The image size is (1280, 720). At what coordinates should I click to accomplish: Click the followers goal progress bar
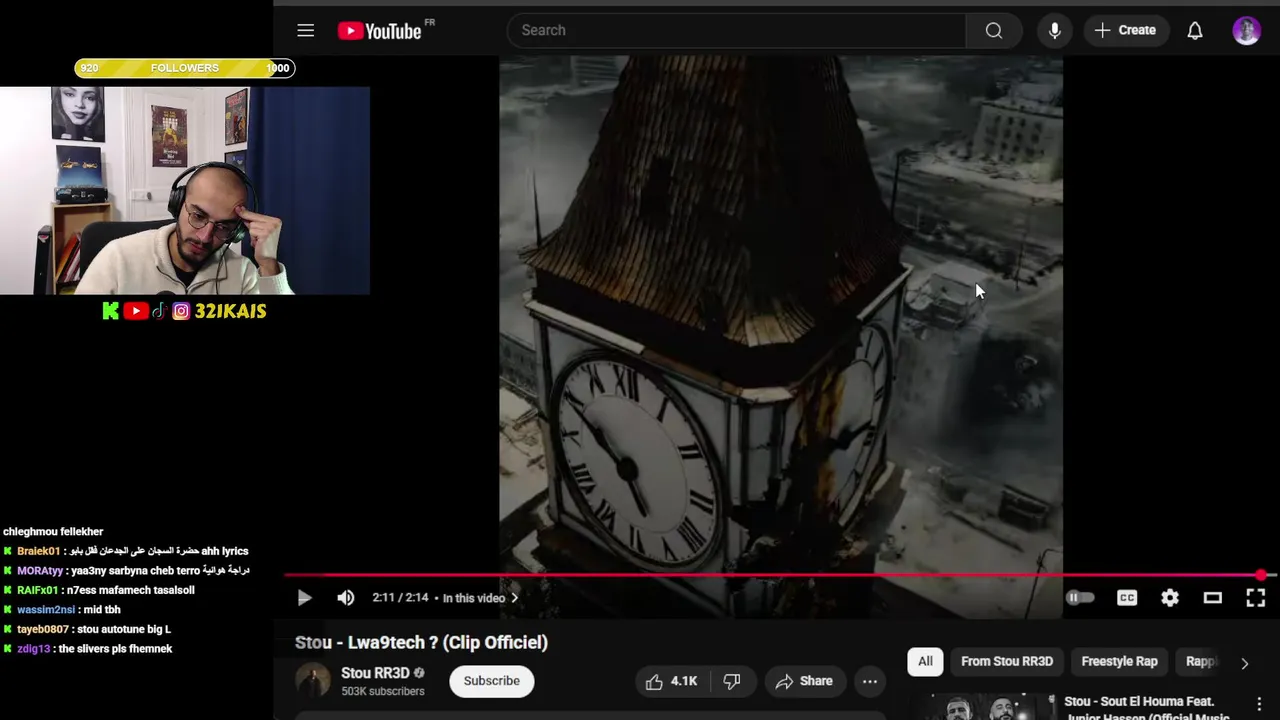pyautogui.click(x=184, y=68)
